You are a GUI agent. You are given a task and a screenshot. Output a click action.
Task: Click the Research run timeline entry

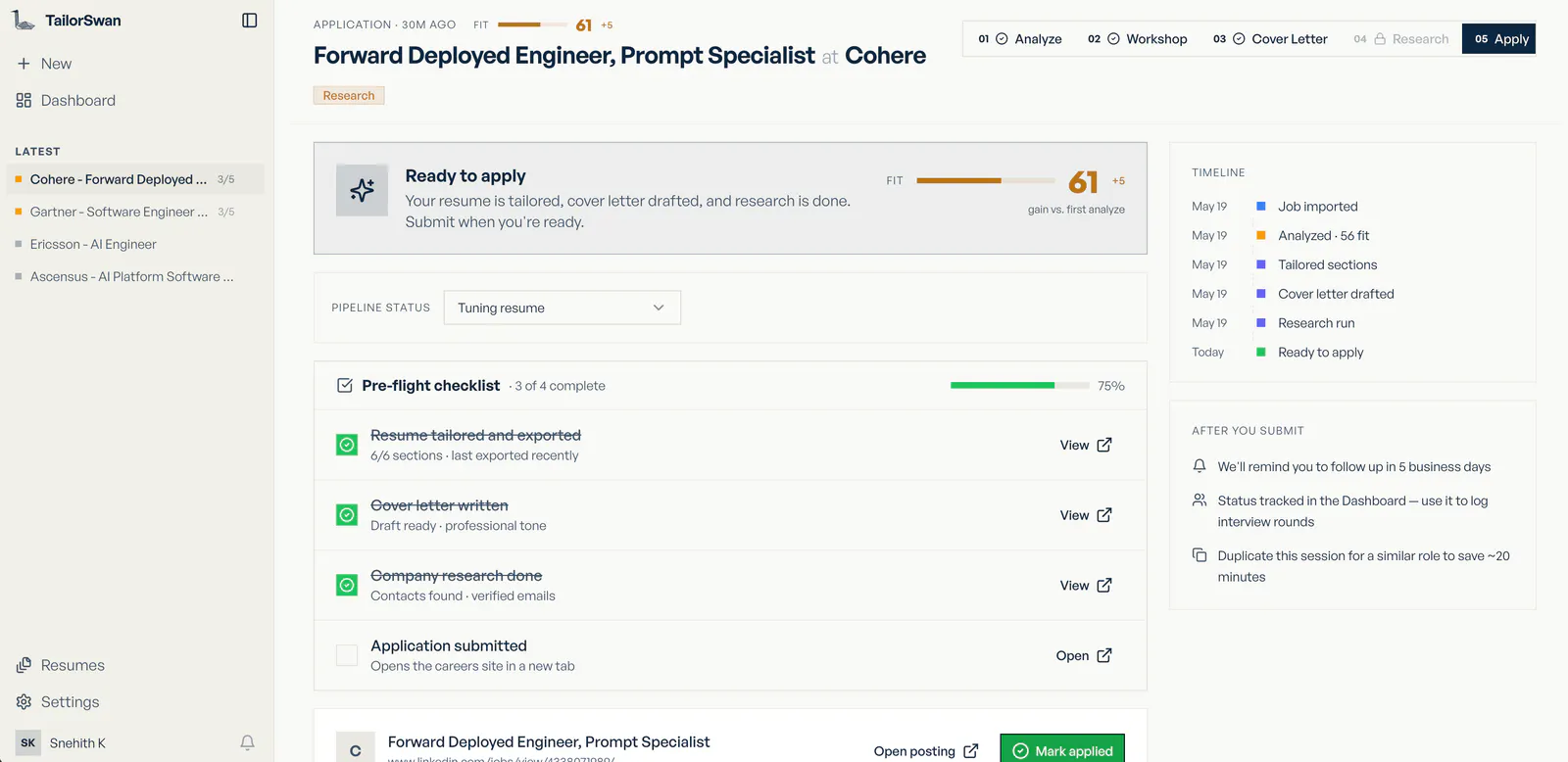click(1316, 323)
